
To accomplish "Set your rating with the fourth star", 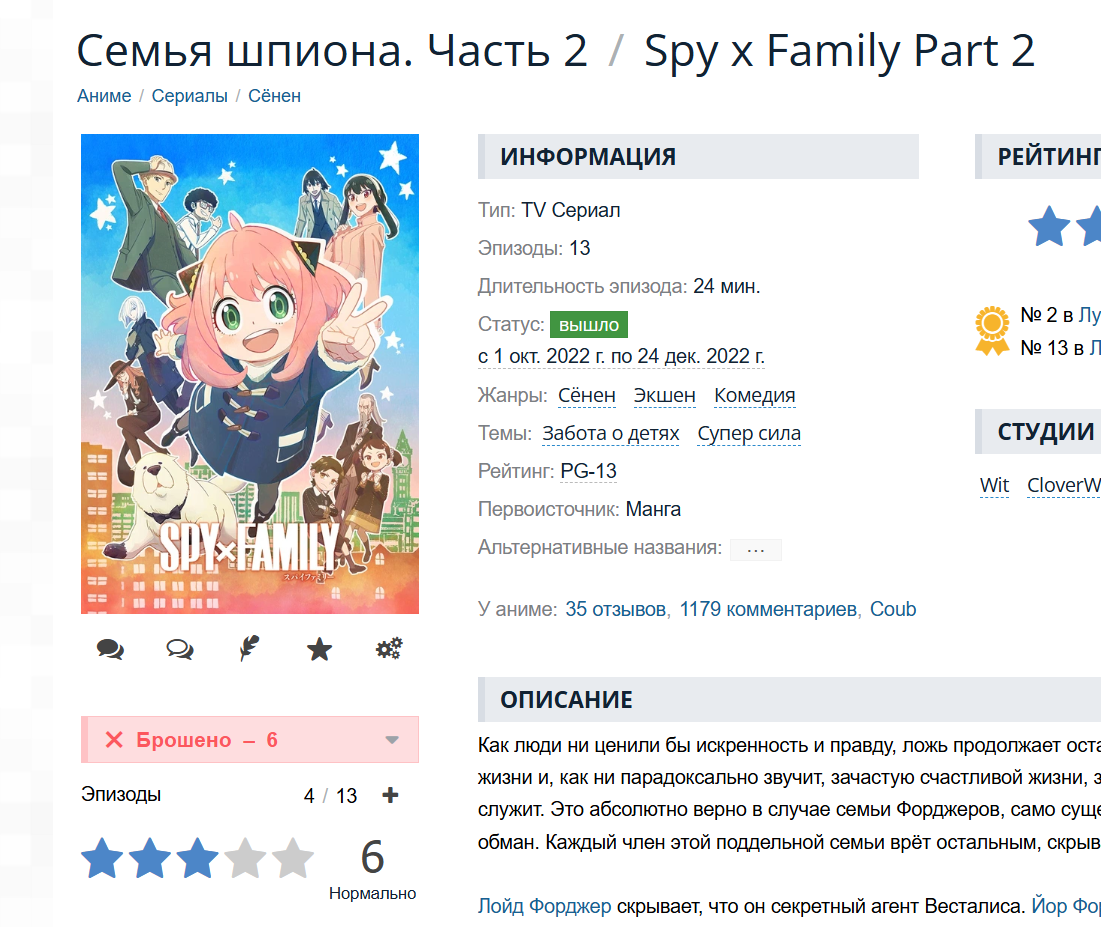I will coord(245,859).
